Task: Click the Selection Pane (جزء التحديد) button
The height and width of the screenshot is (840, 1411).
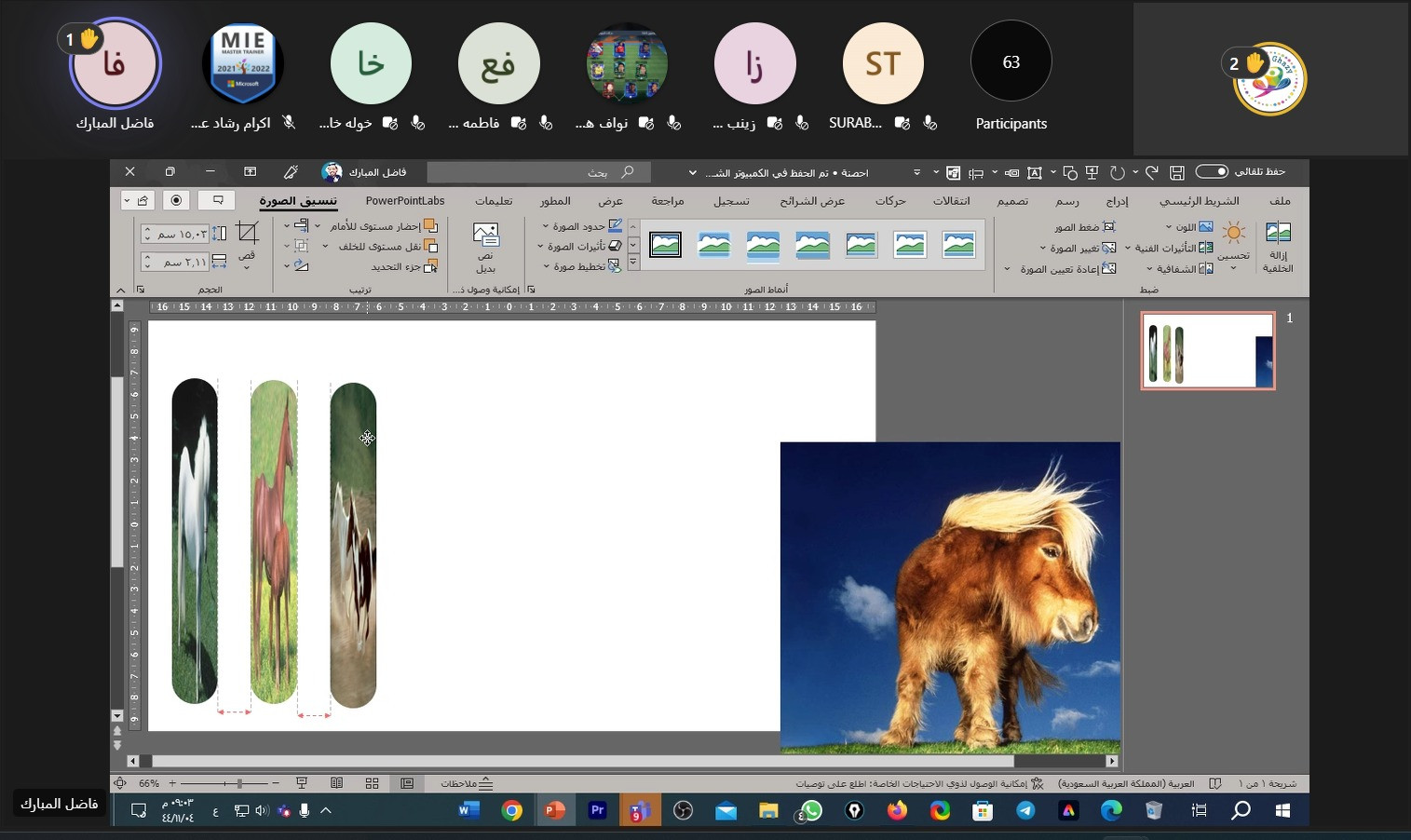Action: (404, 266)
